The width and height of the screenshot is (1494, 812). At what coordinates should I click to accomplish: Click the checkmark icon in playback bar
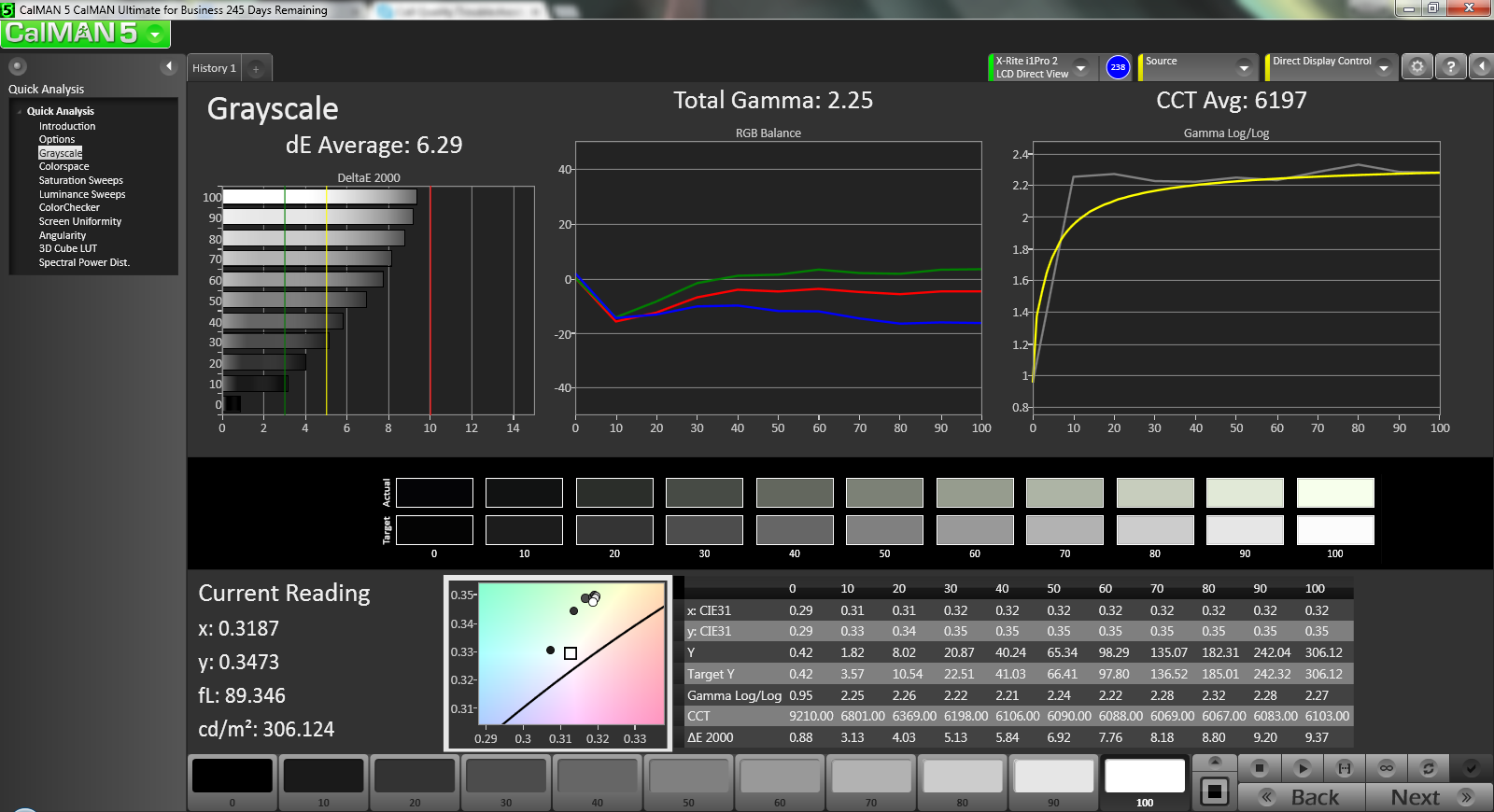(x=1471, y=768)
